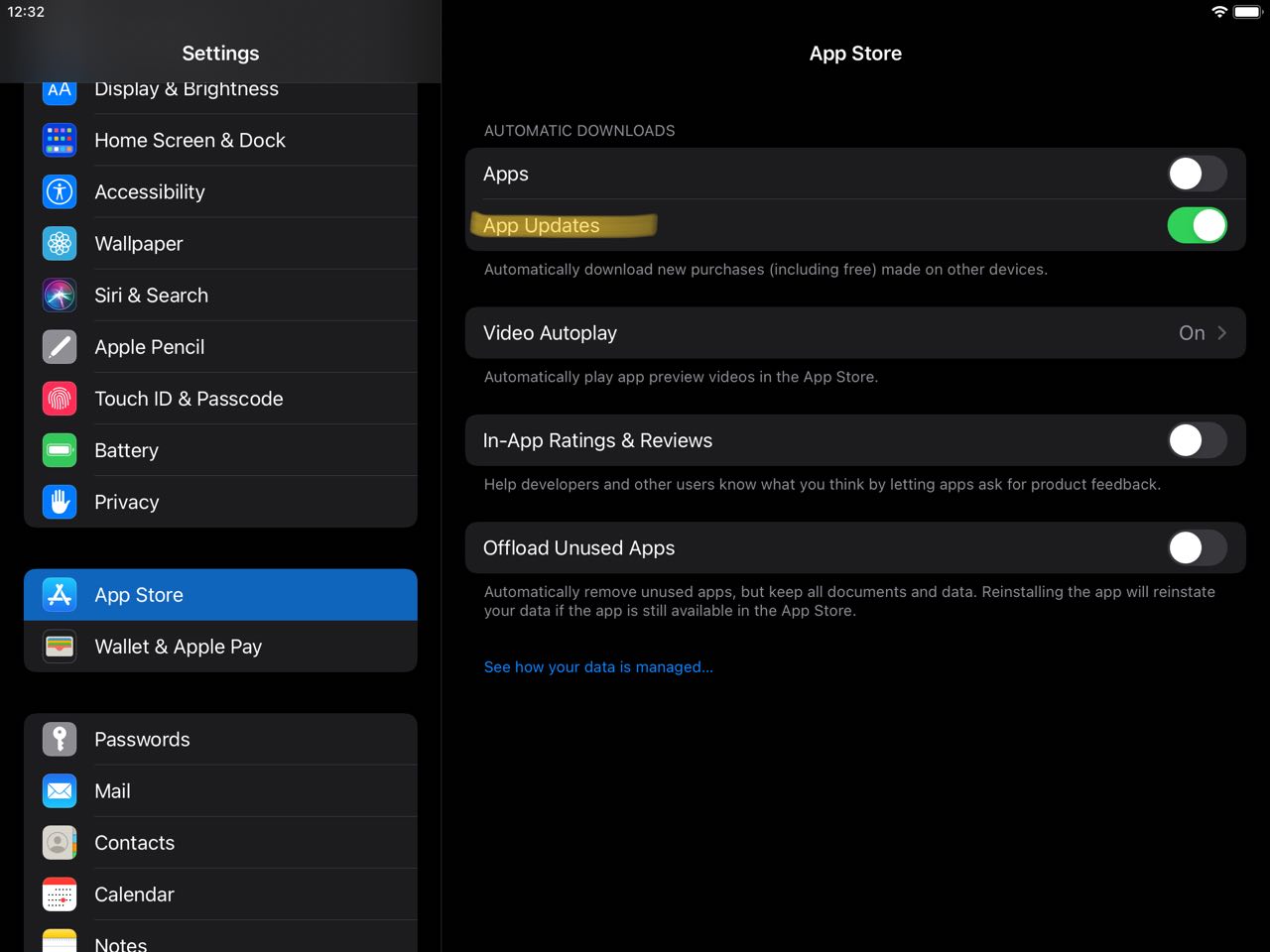The height and width of the screenshot is (952, 1270).
Task: Tap the Apple Pencil icon
Action: [x=60, y=346]
